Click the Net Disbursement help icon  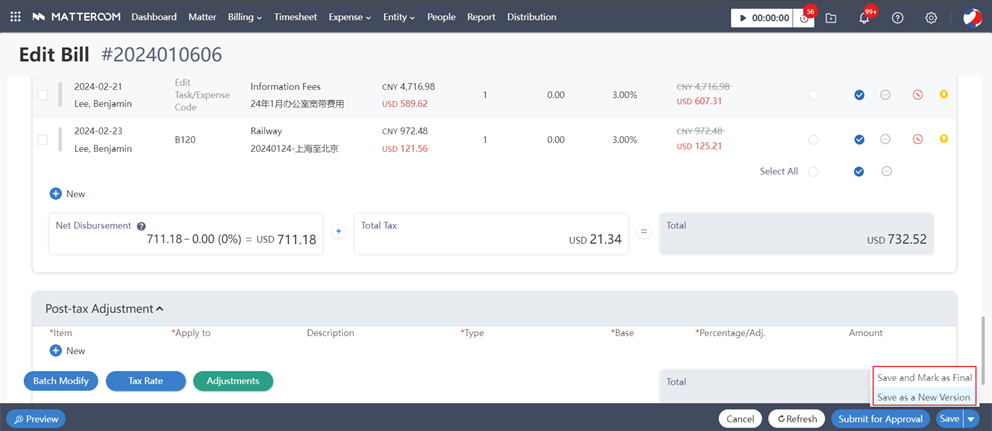[141, 226]
